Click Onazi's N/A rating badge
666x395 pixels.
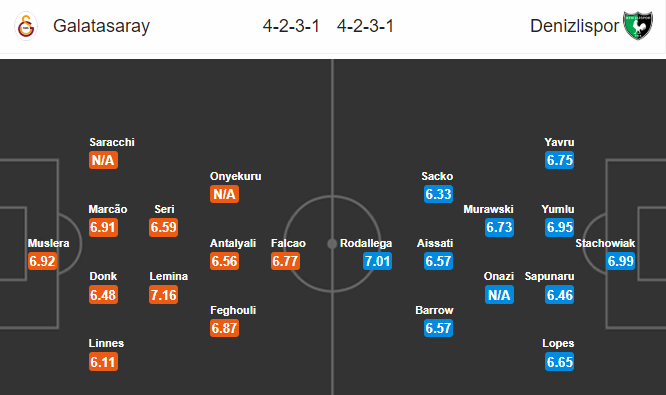(x=499, y=295)
